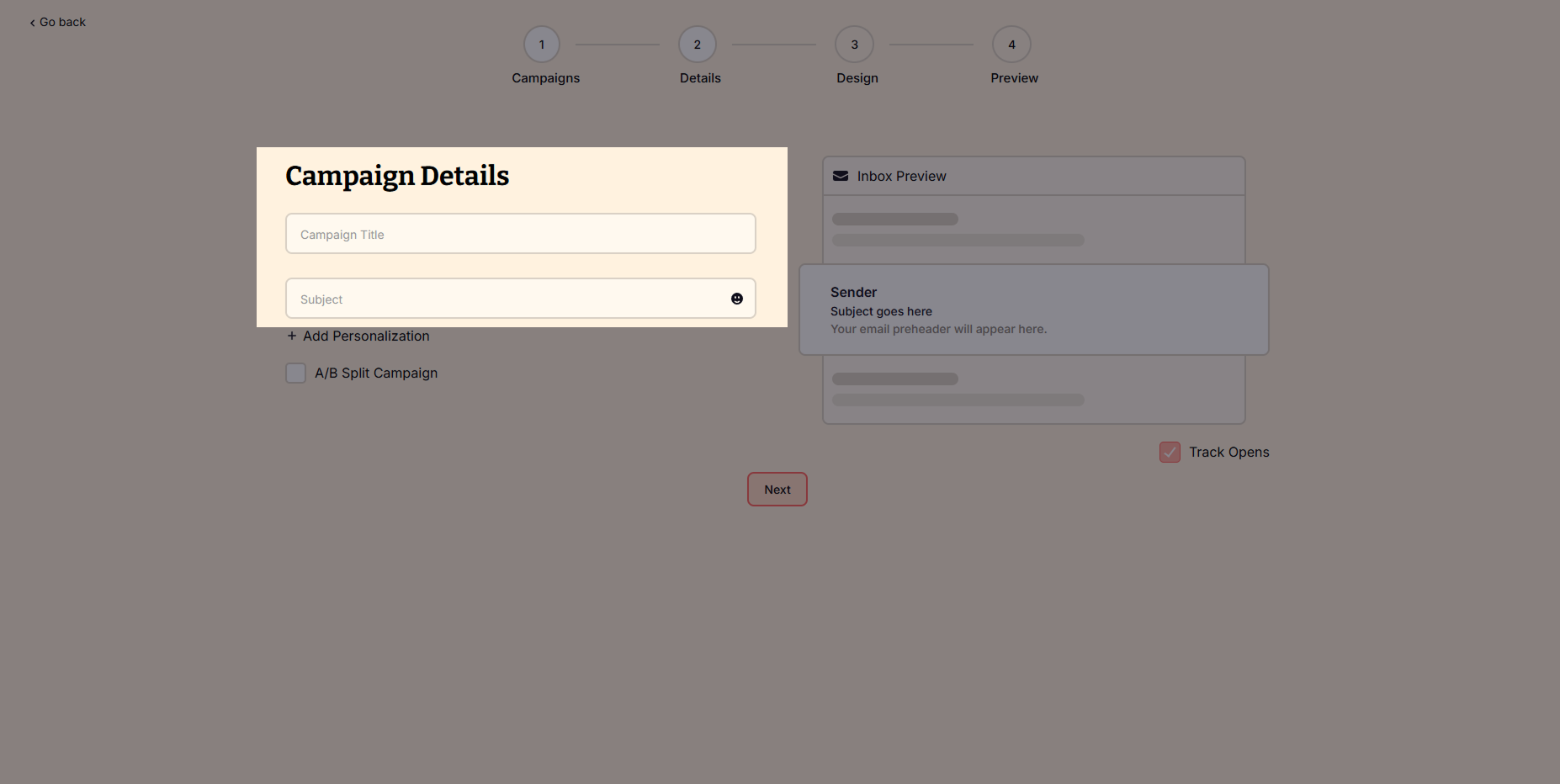Click the emoji picker icon in Subject field
This screenshot has height=784, width=1560.
737,299
